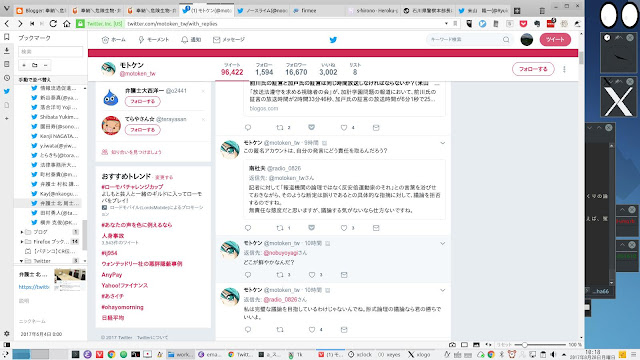Image resolution: width=640 pixels, height=360 pixels.
Task: Open options chevron on @radio_0826 reply tweet
Action: click(x=442, y=290)
